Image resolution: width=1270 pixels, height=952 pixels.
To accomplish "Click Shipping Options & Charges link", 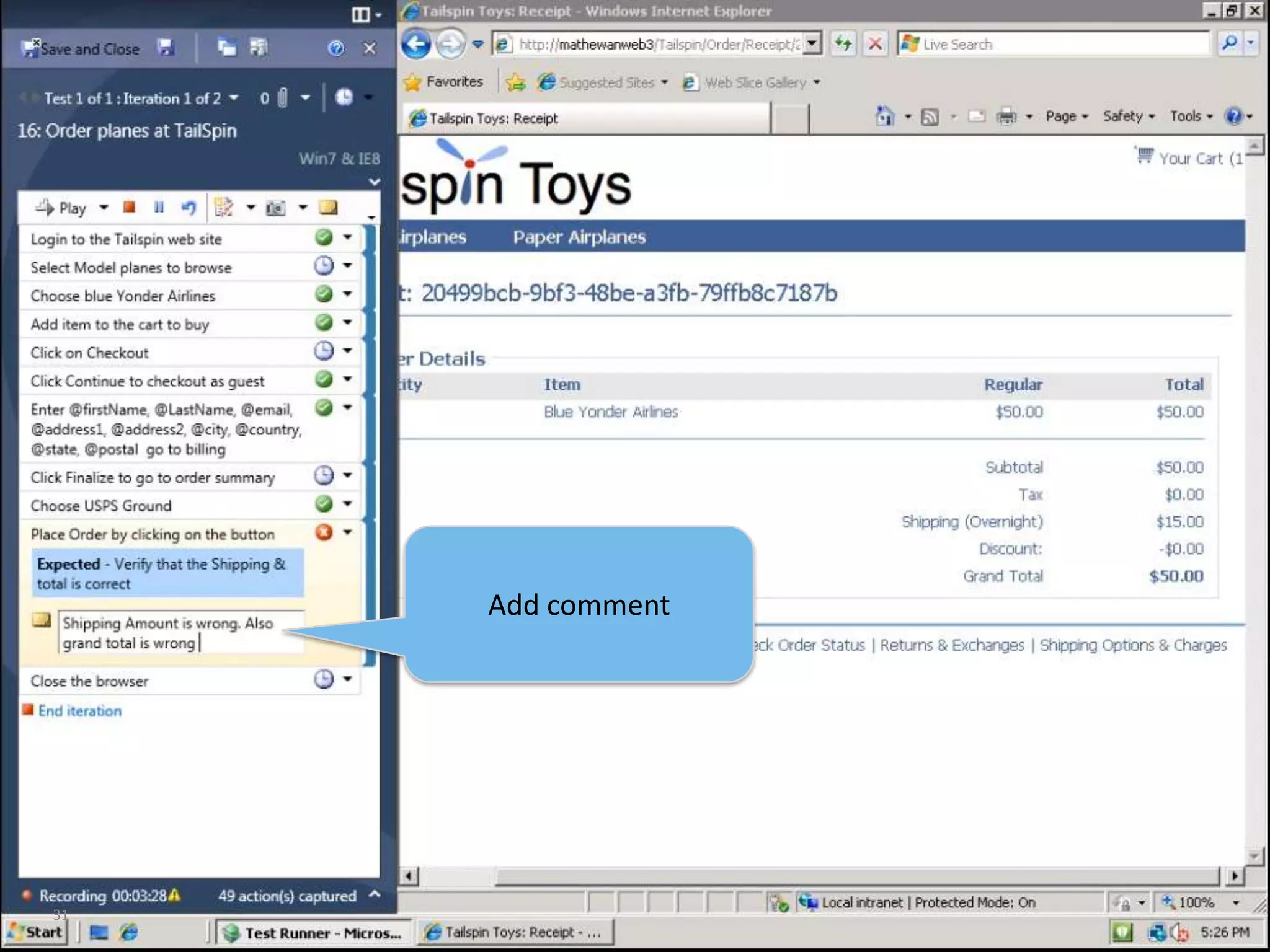I will click(1133, 645).
